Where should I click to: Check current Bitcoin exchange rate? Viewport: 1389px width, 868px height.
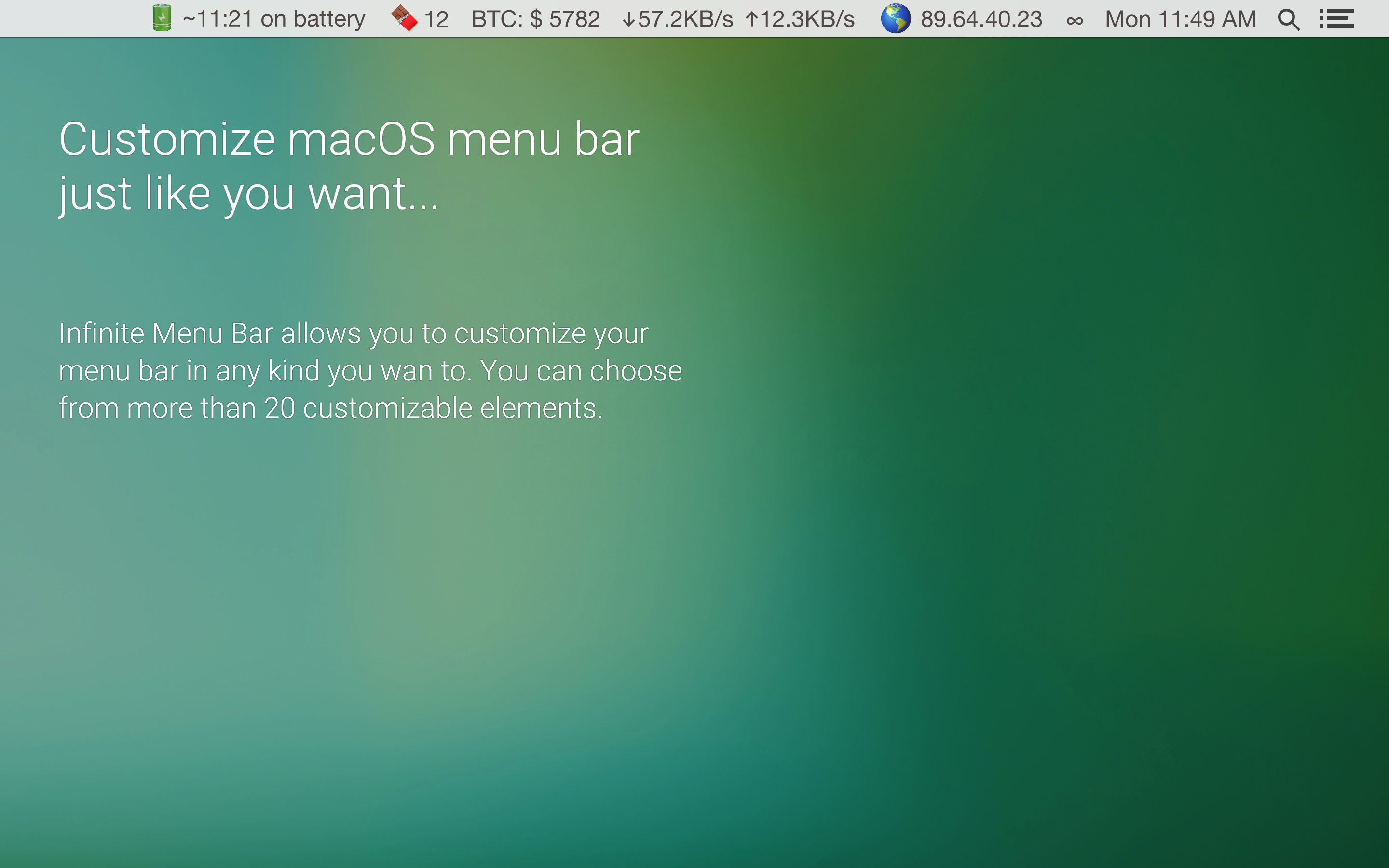pos(535,18)
